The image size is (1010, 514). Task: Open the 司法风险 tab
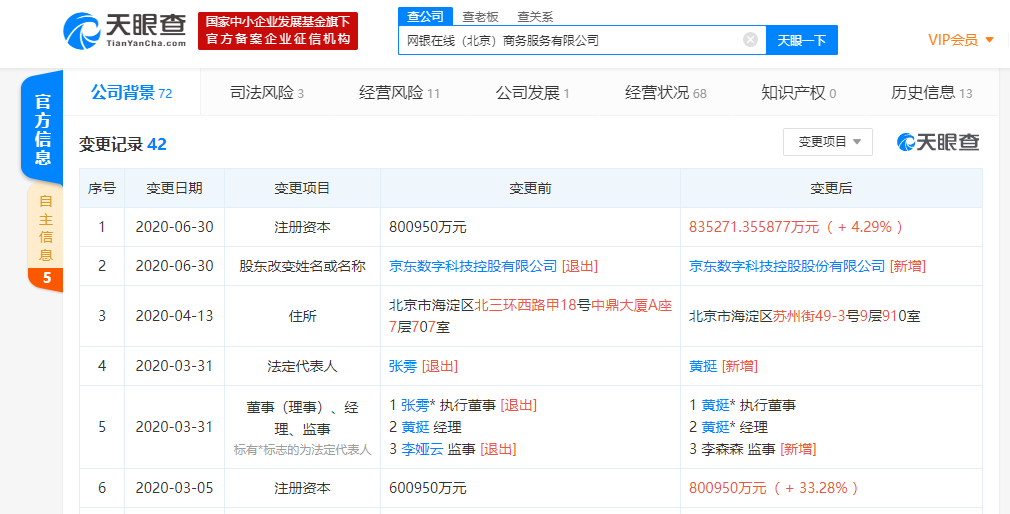pos(267,93)
